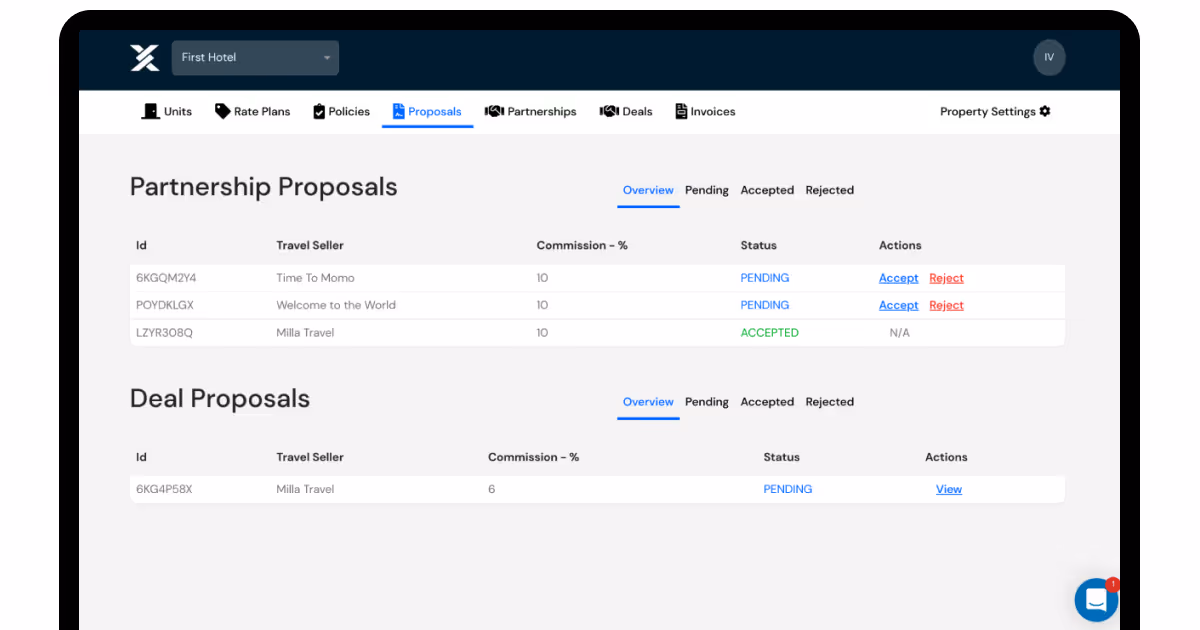
Task: Click the Units door icon
Action: (151, 111)
